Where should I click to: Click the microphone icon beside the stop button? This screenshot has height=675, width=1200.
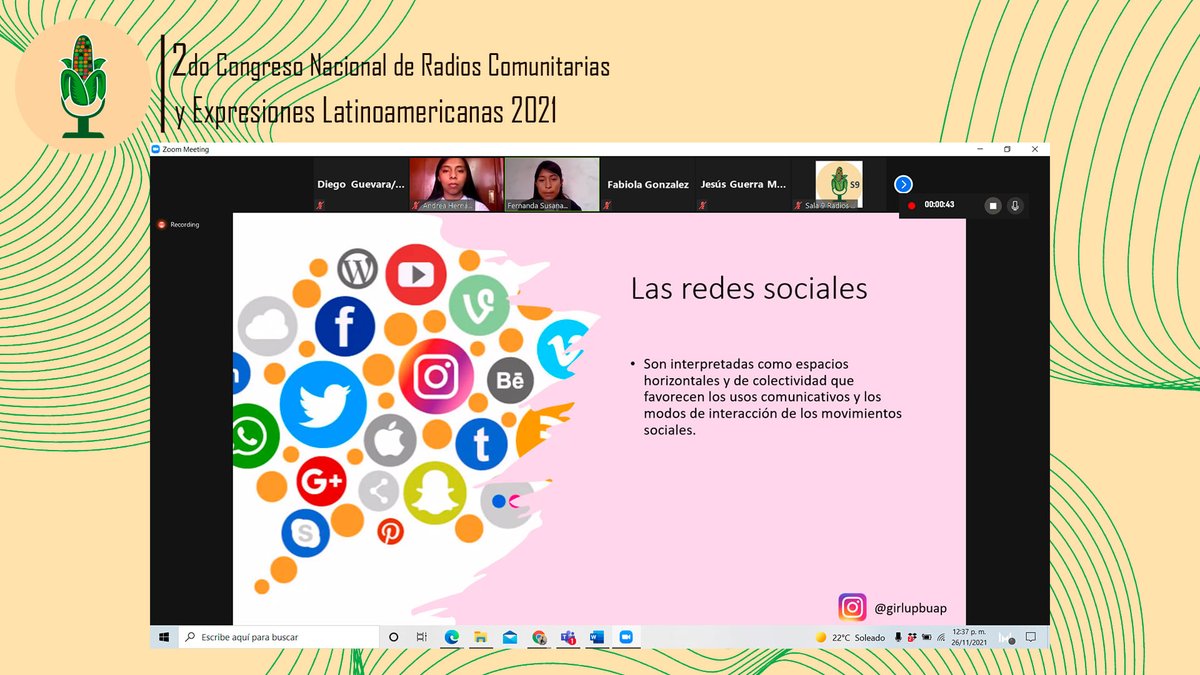point(1015,205)
